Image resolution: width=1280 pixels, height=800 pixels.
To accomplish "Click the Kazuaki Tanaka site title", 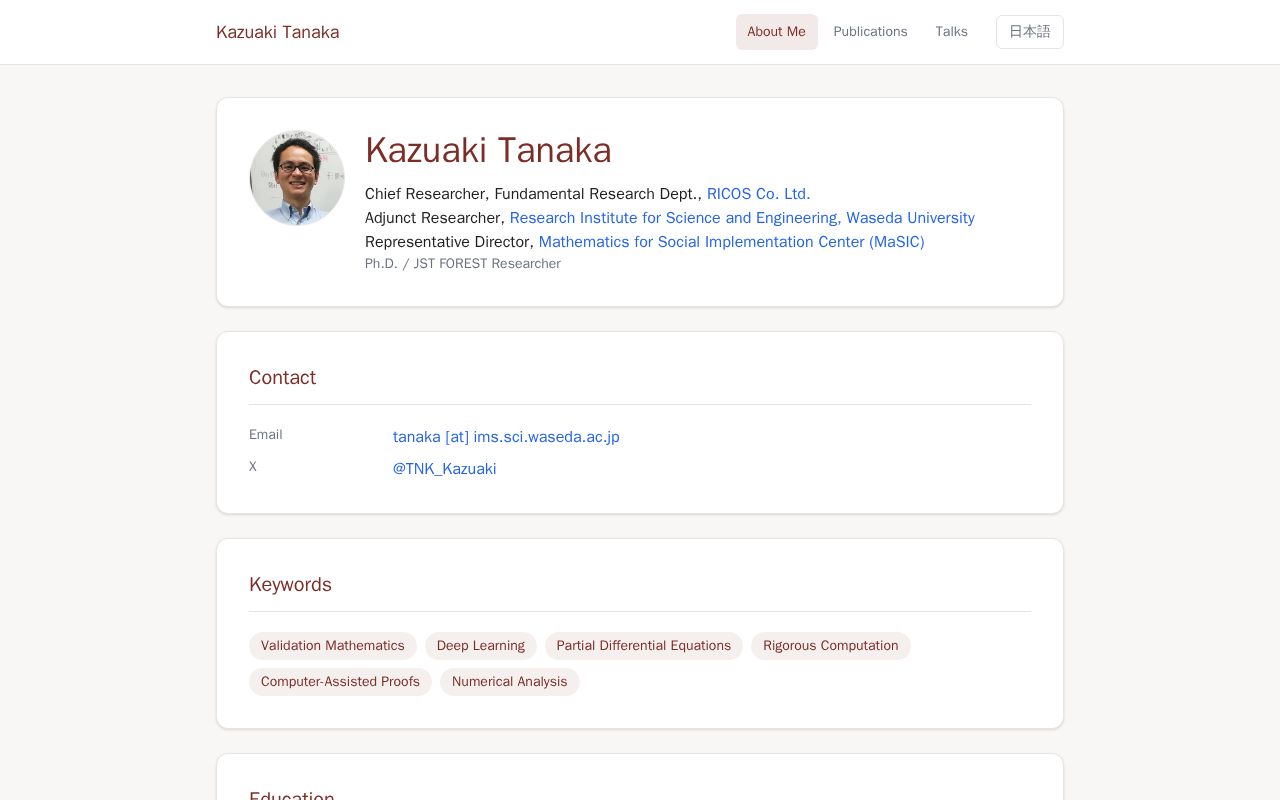I will coord(278,32).
